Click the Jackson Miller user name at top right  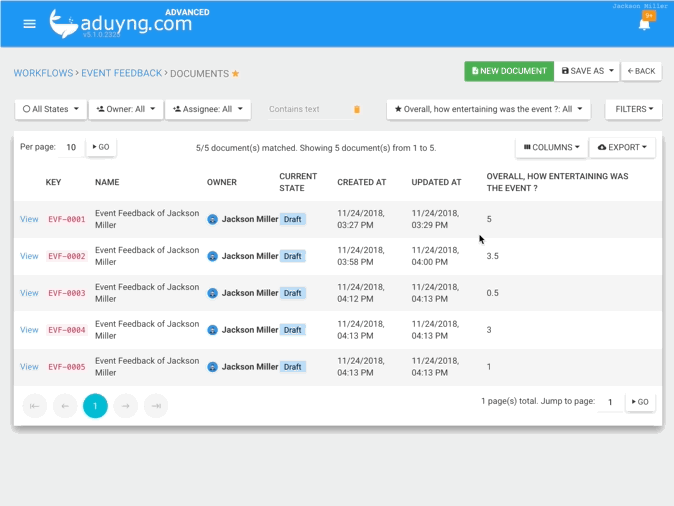pyautogui.click(x=640, y=6)
